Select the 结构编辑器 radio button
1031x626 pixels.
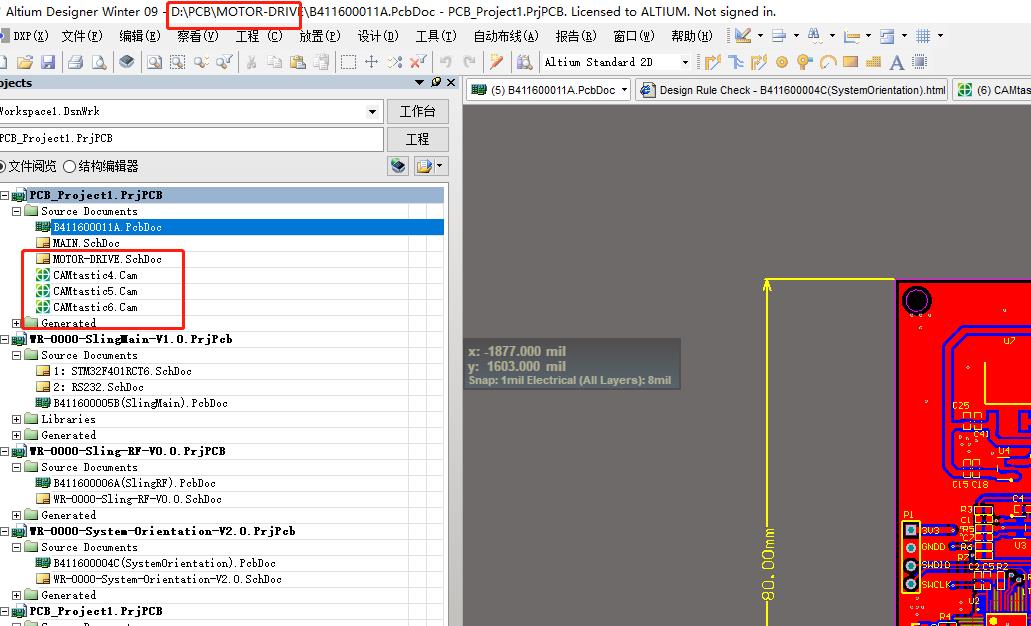pyautogui.click(x=101, y=166)
